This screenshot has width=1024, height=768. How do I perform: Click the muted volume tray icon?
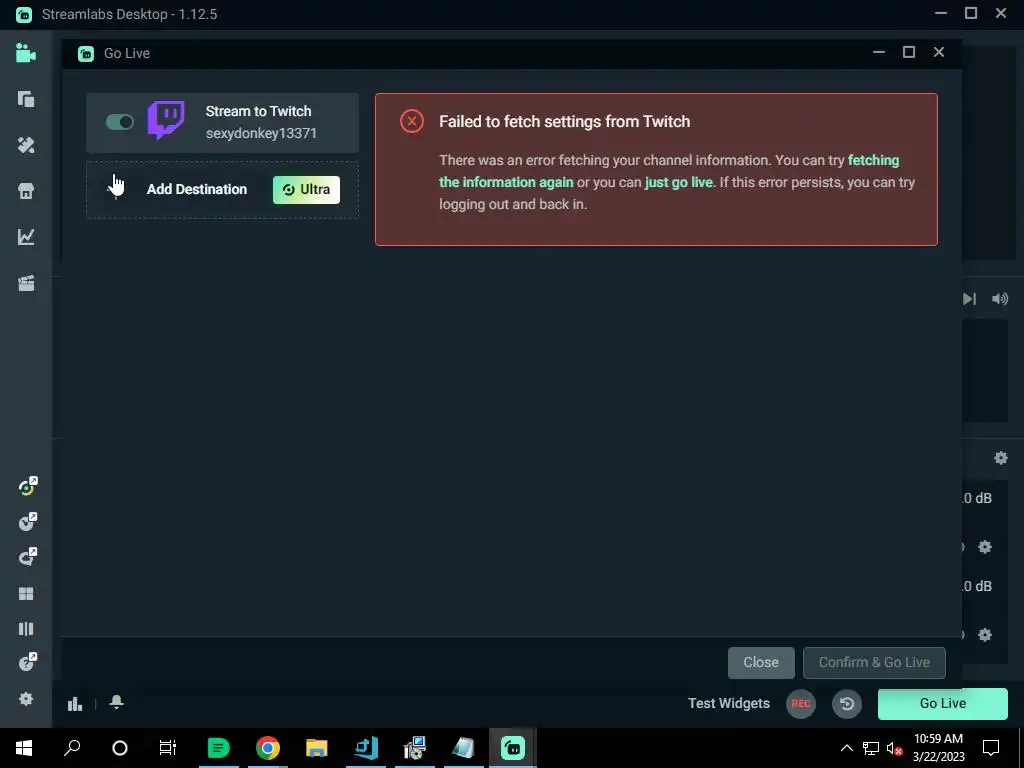pos(895,748)
